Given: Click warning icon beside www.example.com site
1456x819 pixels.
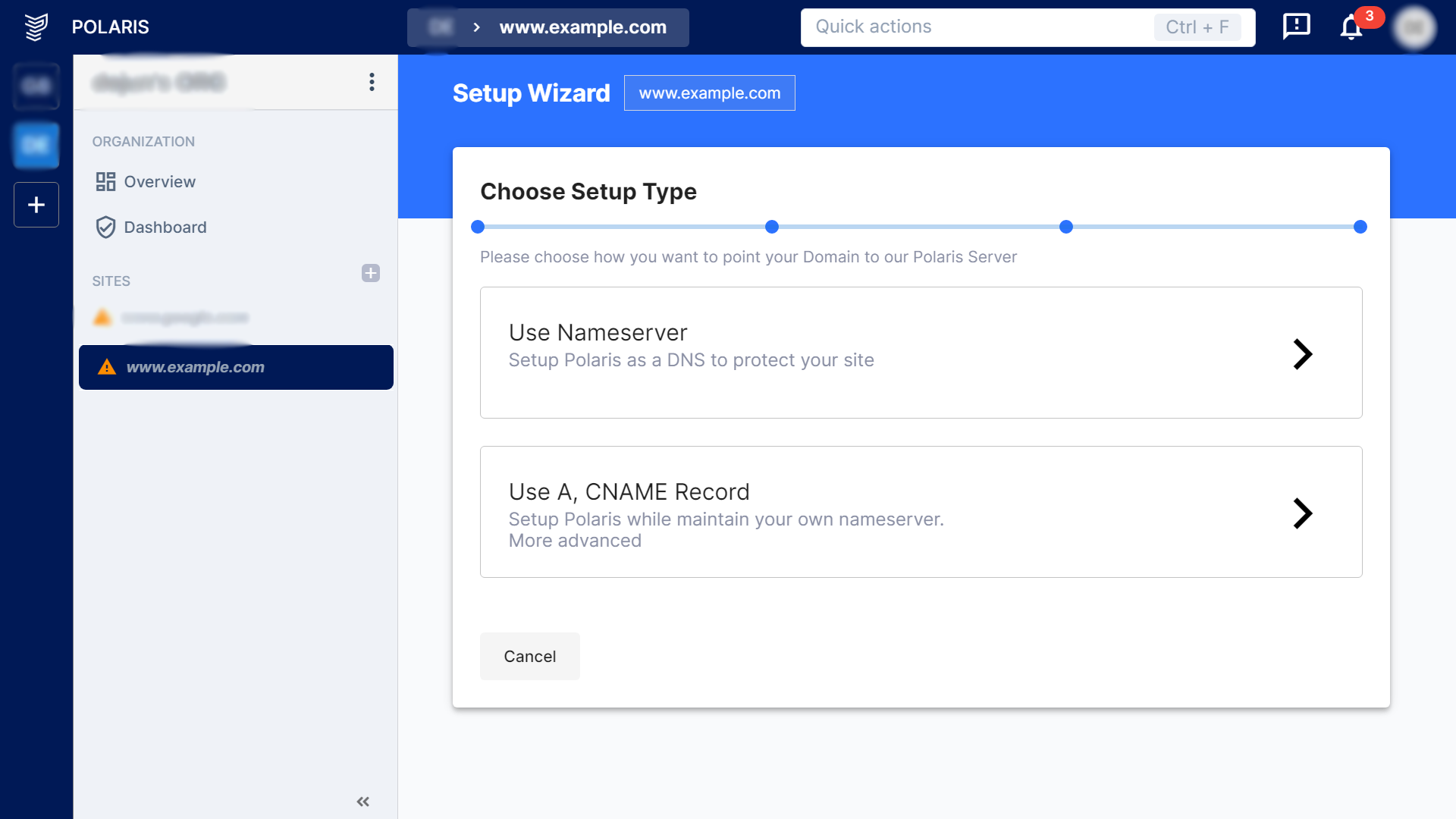Looking at the screenshot, I should (x=107, y=367).
